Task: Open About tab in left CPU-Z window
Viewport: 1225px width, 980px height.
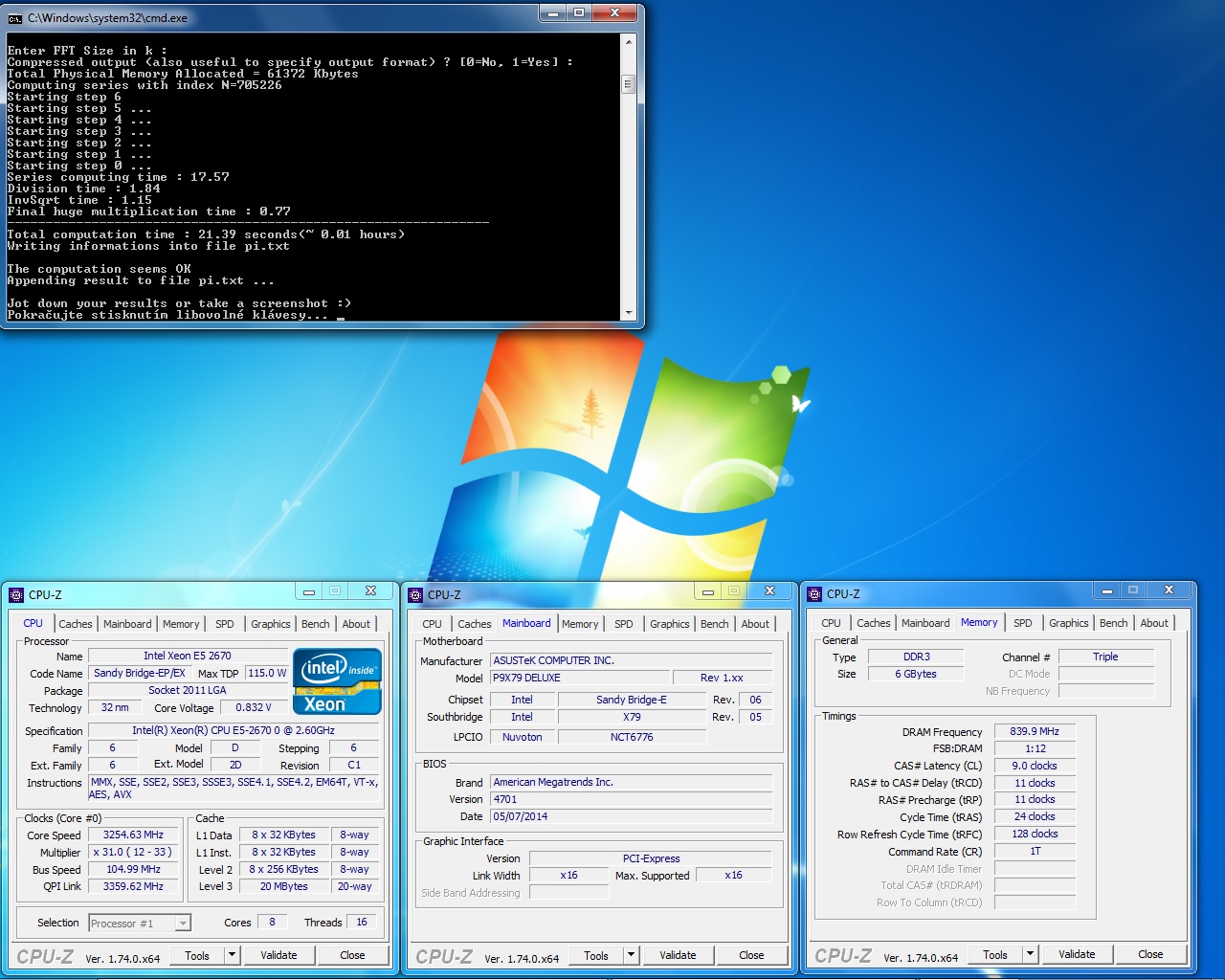Action: (x=356, y=624)
